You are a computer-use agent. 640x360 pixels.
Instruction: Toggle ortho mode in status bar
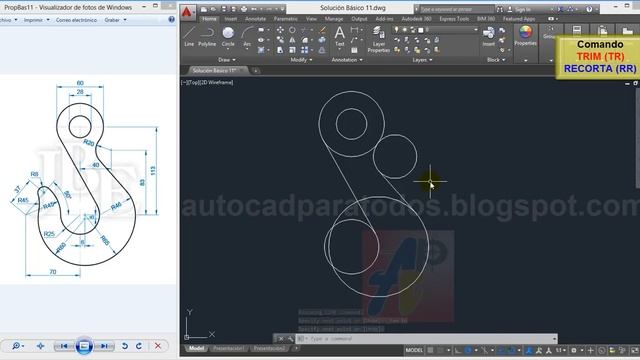pos(458,350)
